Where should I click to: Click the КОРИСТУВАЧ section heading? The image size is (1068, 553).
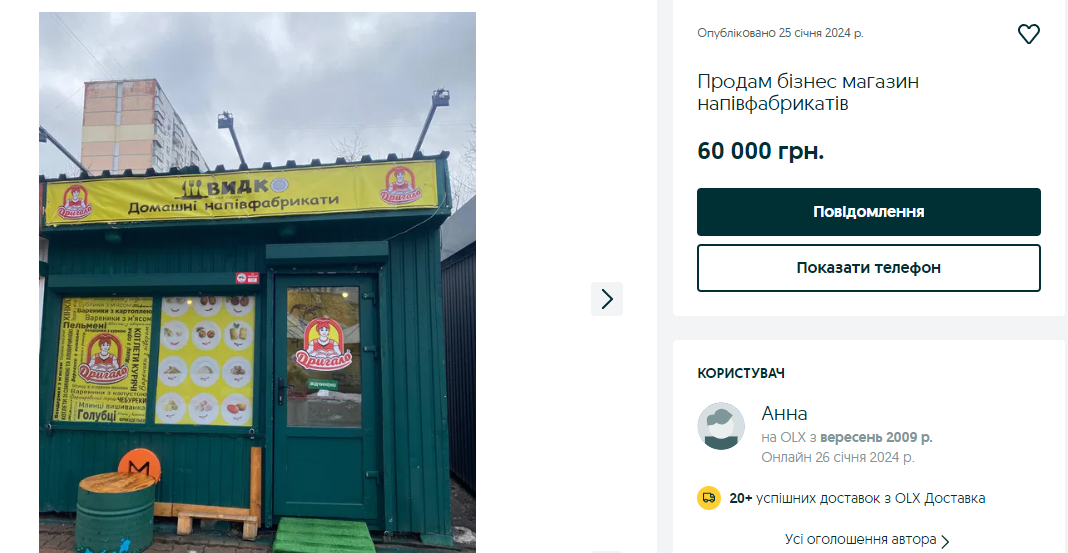[741, 373]
